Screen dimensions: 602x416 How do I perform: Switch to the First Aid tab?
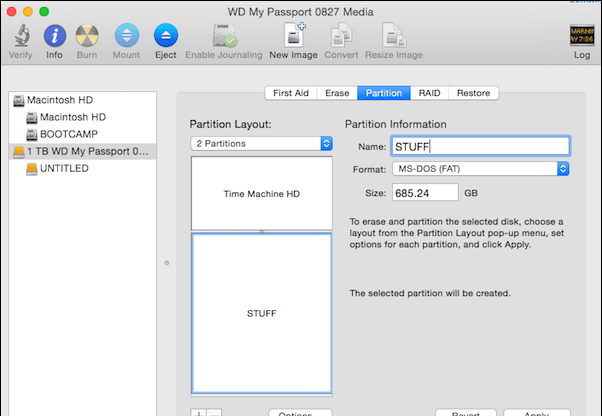[x=291, y=93]
